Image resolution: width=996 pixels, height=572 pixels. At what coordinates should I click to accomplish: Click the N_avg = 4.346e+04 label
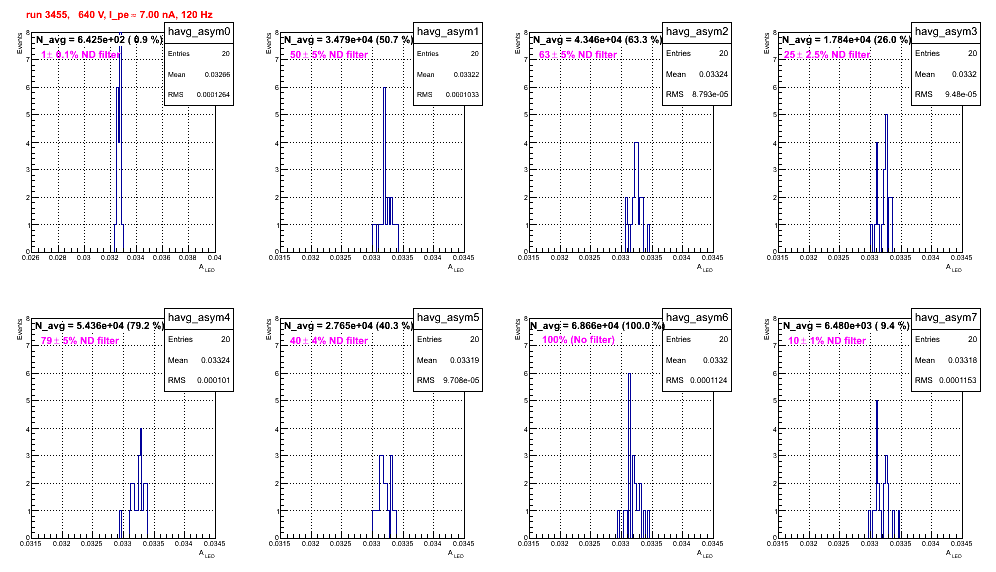pos(597,39)
